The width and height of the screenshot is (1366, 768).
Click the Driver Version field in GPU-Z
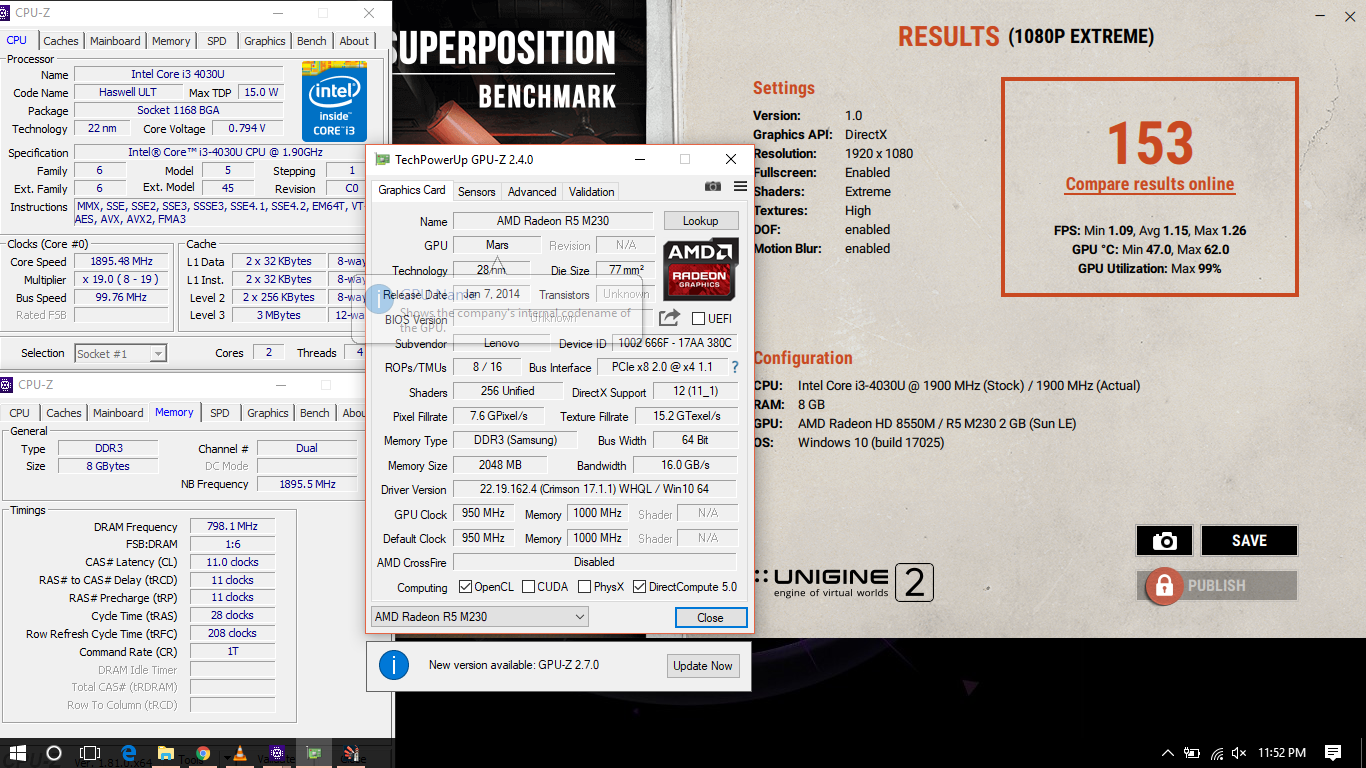pyautogui.click(x=594, y=489)
